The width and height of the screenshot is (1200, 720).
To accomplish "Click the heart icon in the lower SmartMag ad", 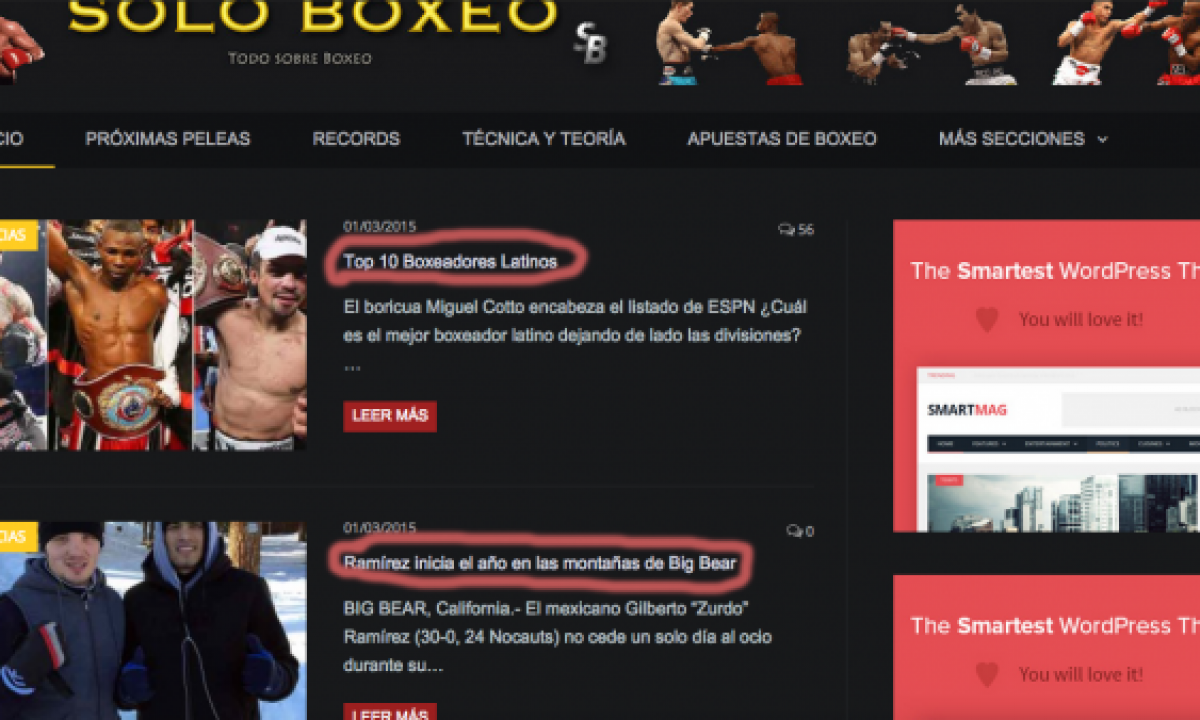I will click(987, 675).
